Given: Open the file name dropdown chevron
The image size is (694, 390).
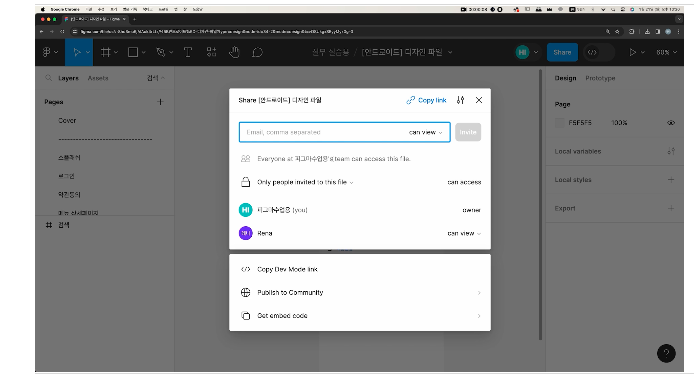Looking at the screenshot, I should (450, 52).
